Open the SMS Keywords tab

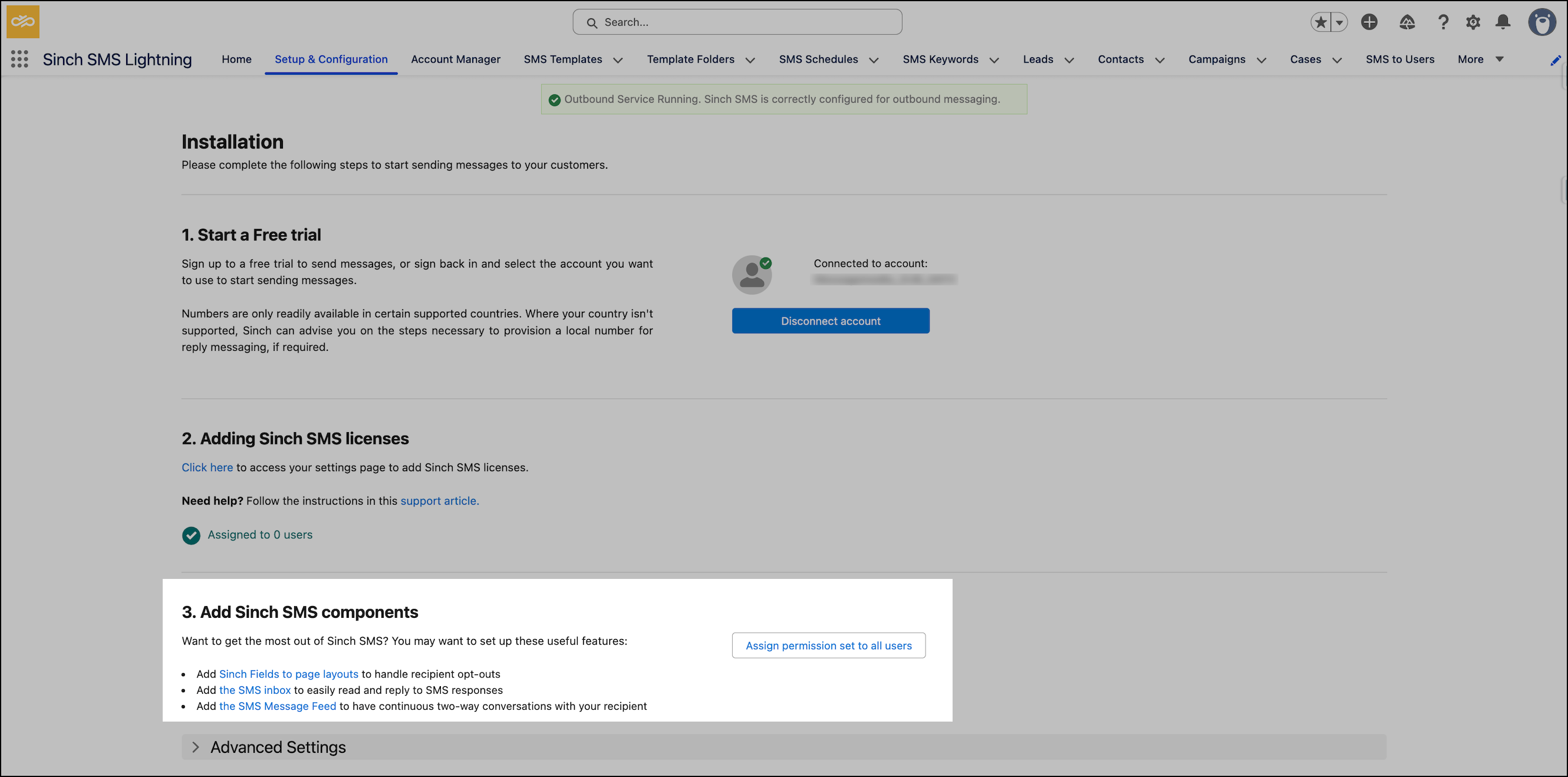tap(940, 59)
